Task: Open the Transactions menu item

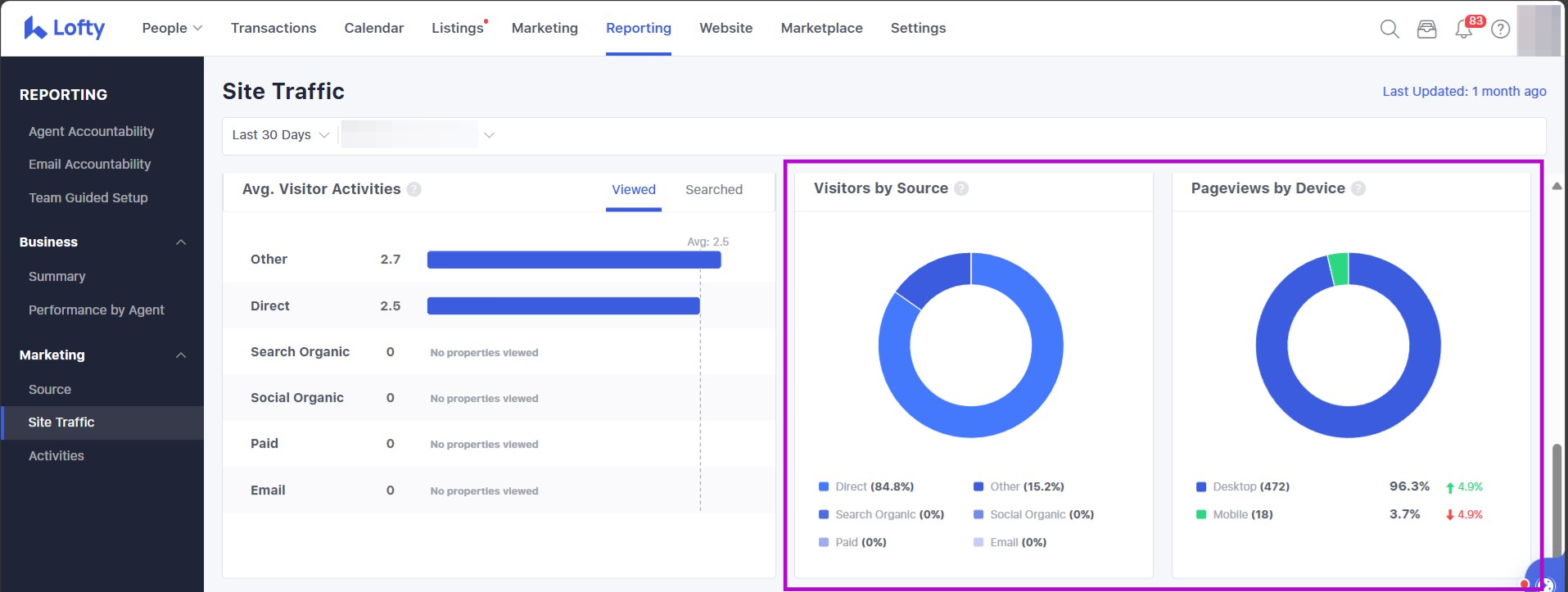Action: tap(273, 28)
